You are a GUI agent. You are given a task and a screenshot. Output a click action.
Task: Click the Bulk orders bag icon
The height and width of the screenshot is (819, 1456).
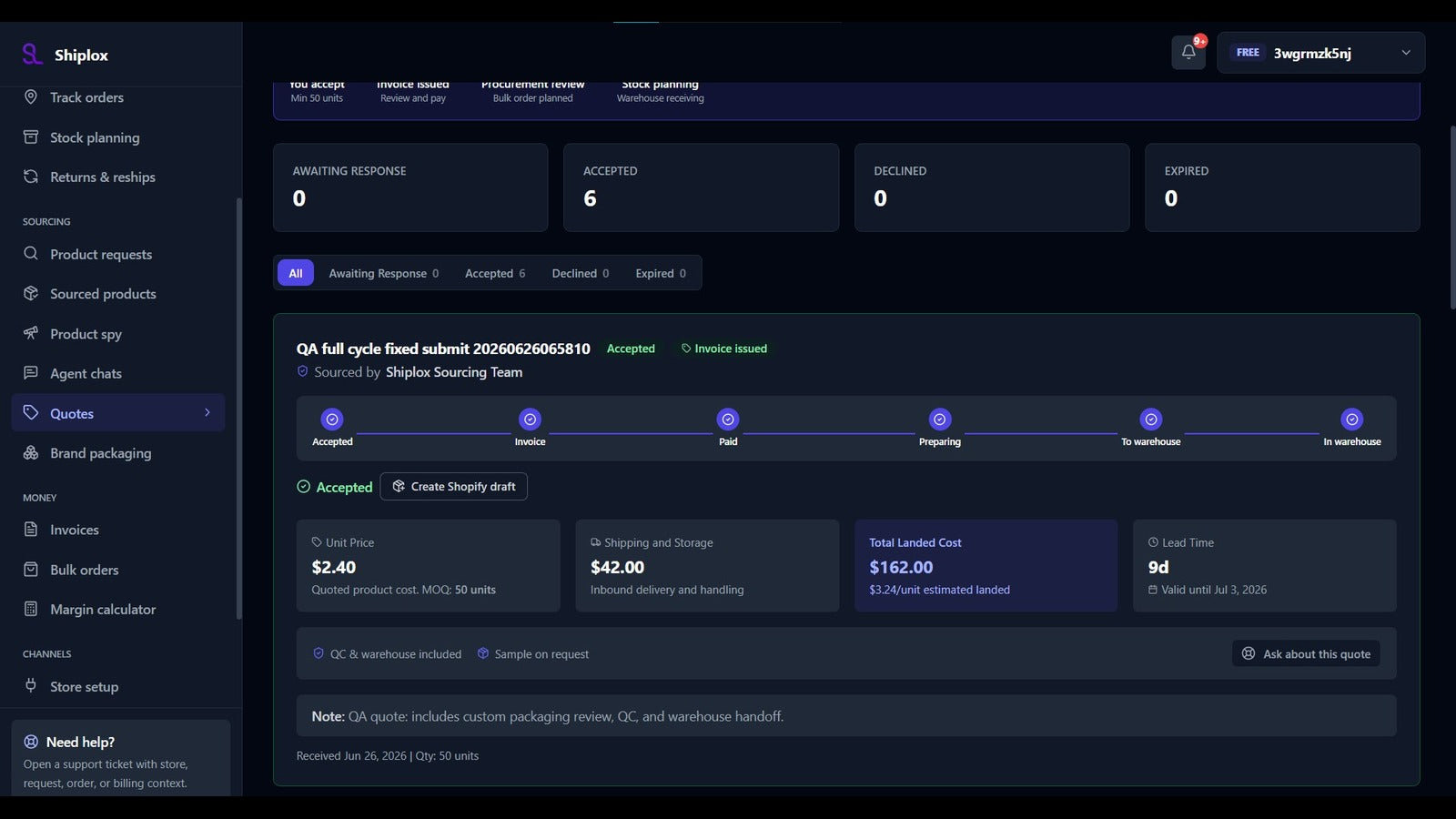point(31,569)
